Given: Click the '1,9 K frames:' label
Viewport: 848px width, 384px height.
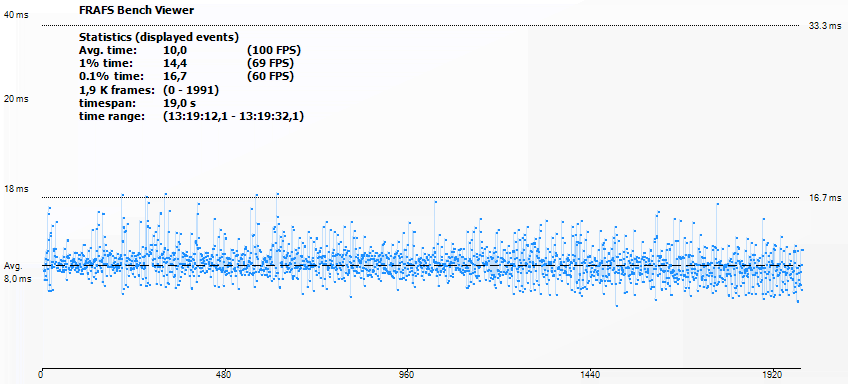Looking at the screenshot, I should [117, 90].
